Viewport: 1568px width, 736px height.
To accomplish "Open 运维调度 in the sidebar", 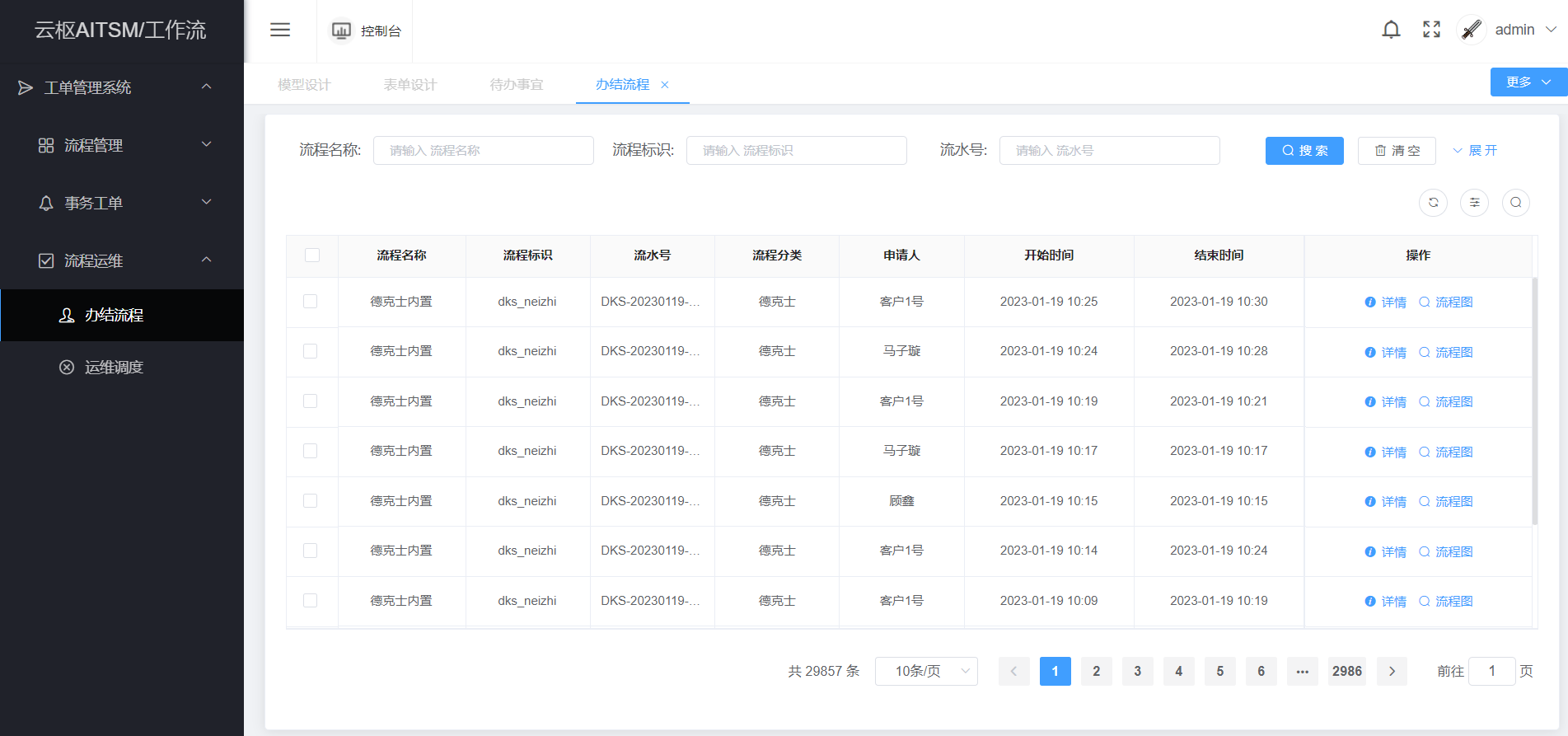I will [x=122, y=367].
